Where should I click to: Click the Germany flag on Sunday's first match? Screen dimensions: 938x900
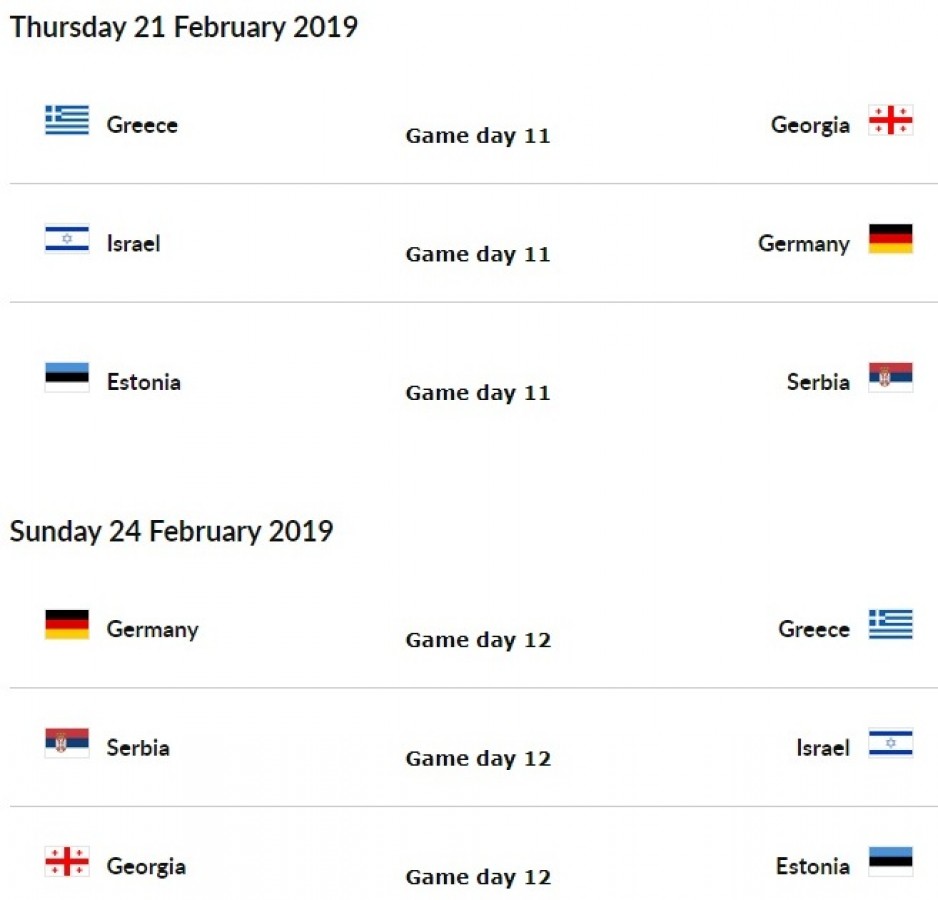[67, 625]
